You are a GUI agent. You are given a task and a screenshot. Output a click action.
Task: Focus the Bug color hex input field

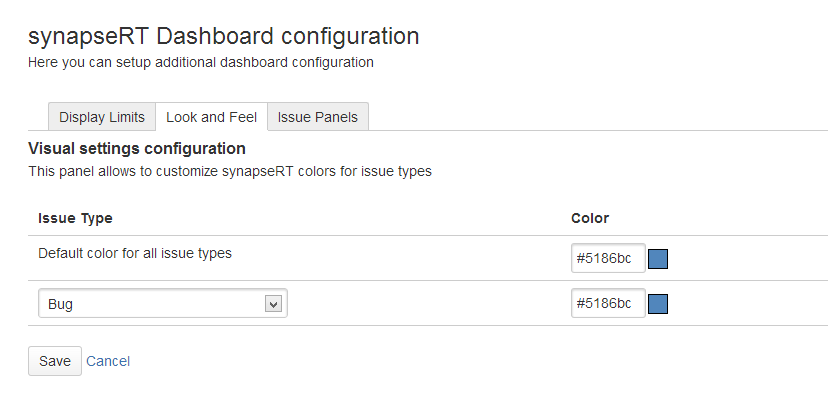click(x=607, y=303)
